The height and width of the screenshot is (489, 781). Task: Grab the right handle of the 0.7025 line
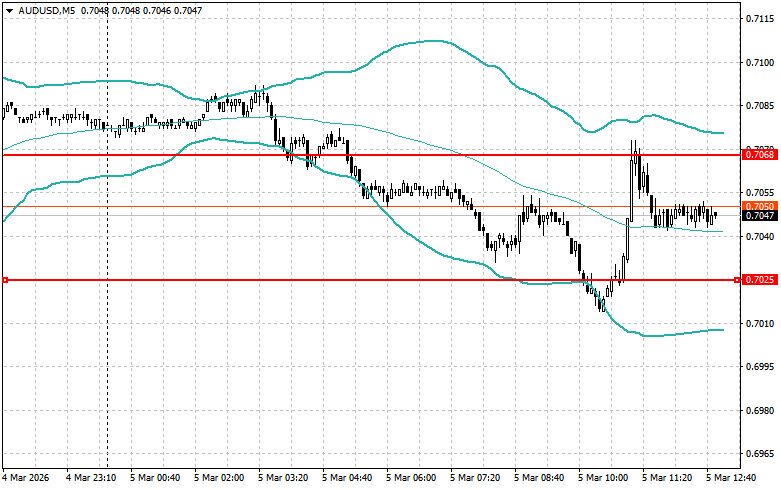tap(737, 280)
